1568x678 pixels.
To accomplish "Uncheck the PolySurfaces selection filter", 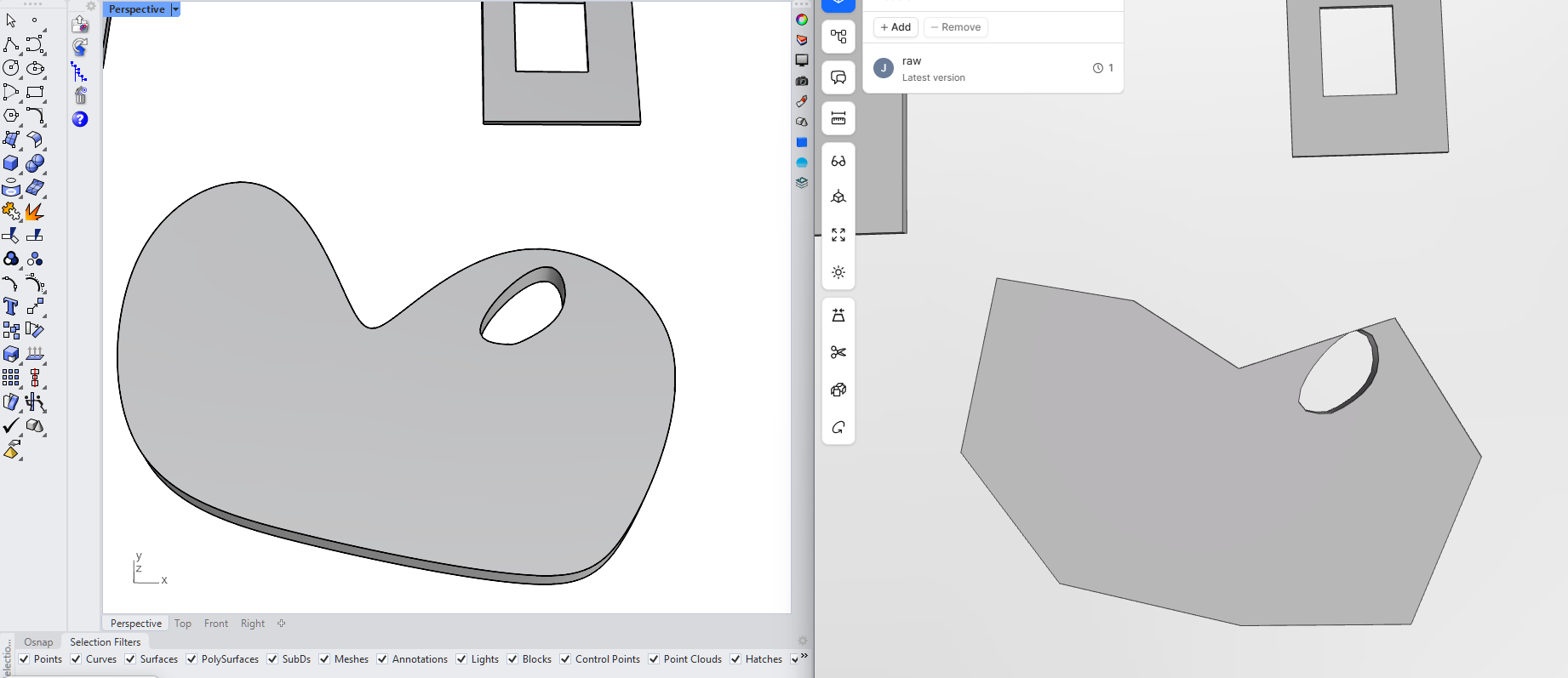I will coord(192,659).
